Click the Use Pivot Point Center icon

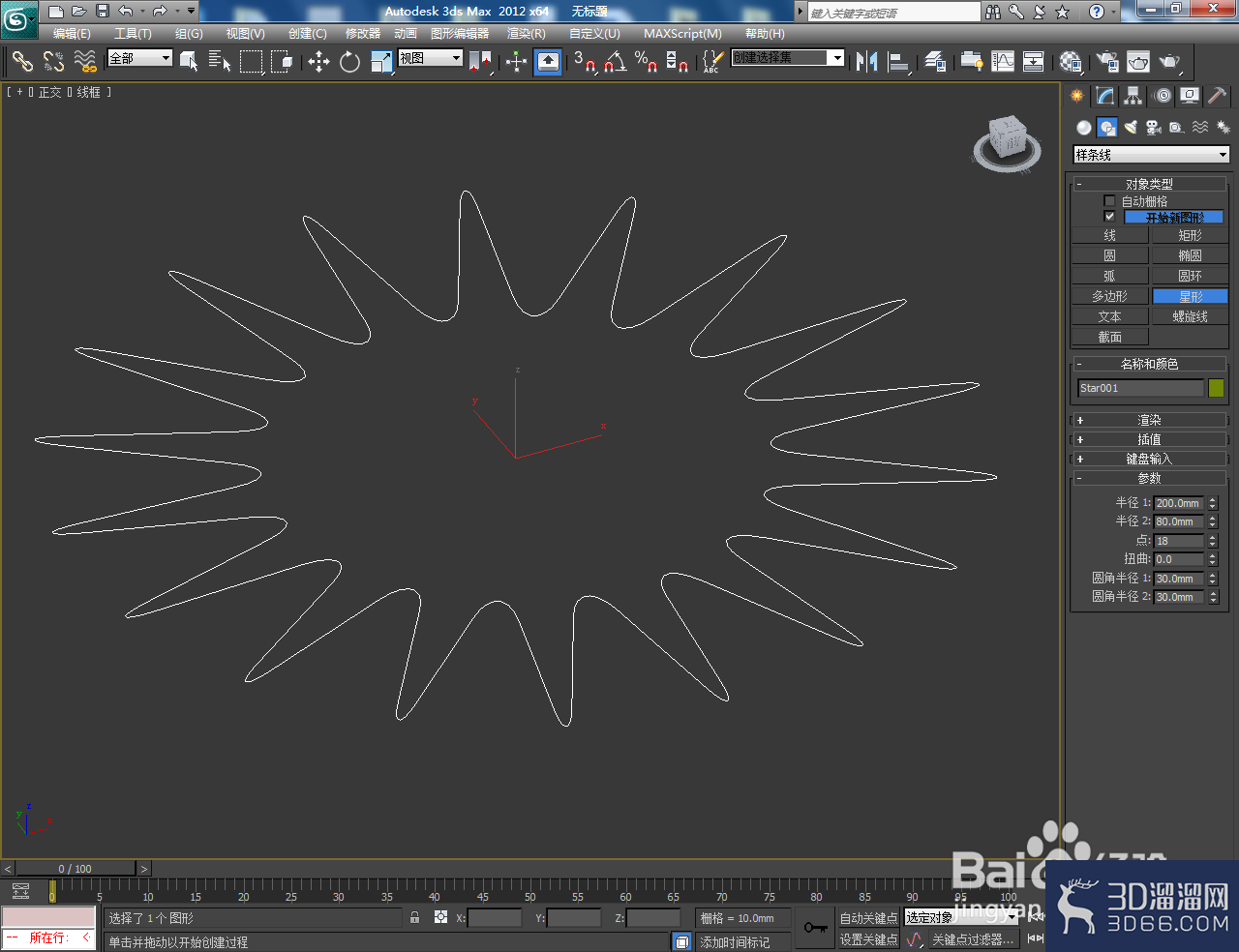480,62
